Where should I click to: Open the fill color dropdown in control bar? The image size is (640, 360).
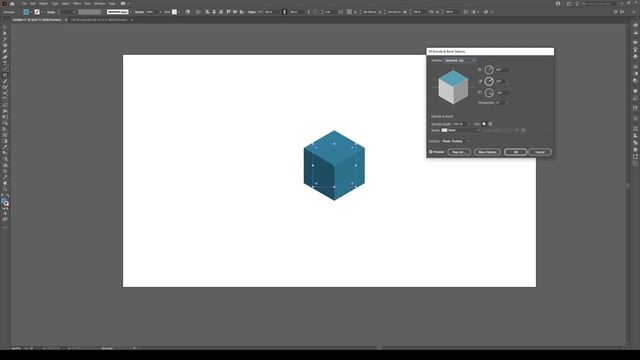[x=31, y=12]
